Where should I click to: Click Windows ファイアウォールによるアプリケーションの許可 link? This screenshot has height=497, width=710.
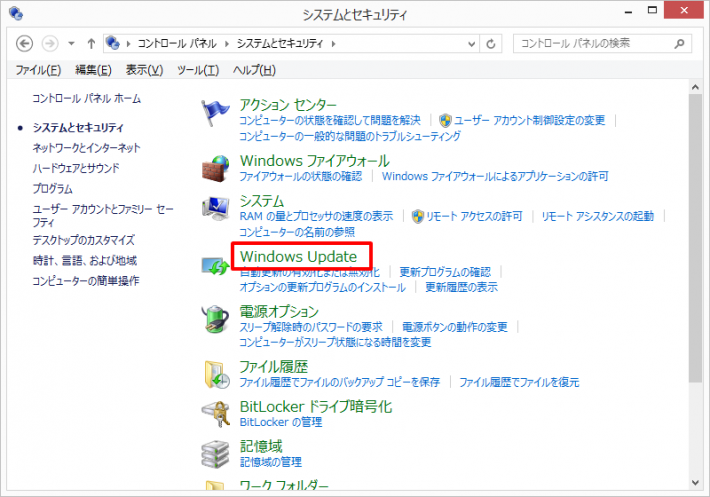tap(495, 176)
